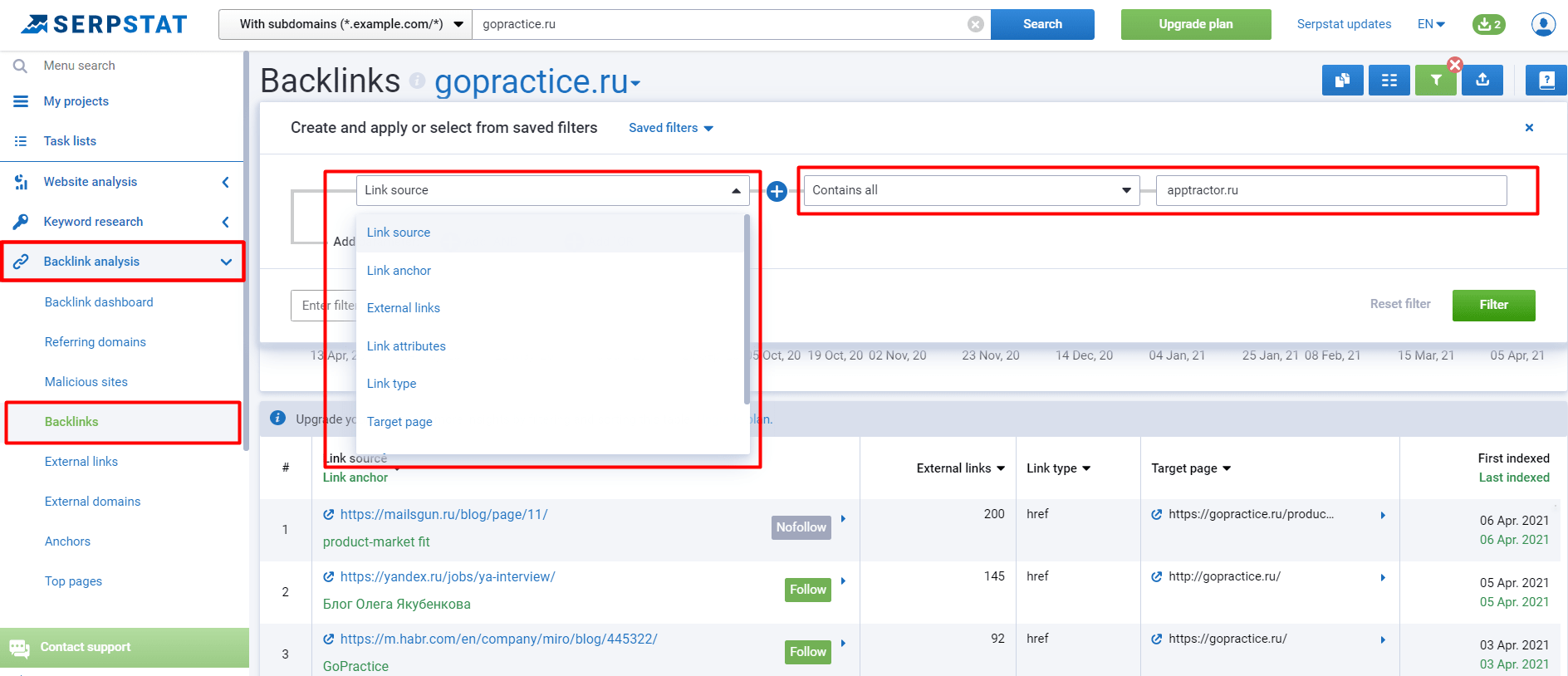Expand the Keyword research section
1568x676 pixels.
click(225, 222)
